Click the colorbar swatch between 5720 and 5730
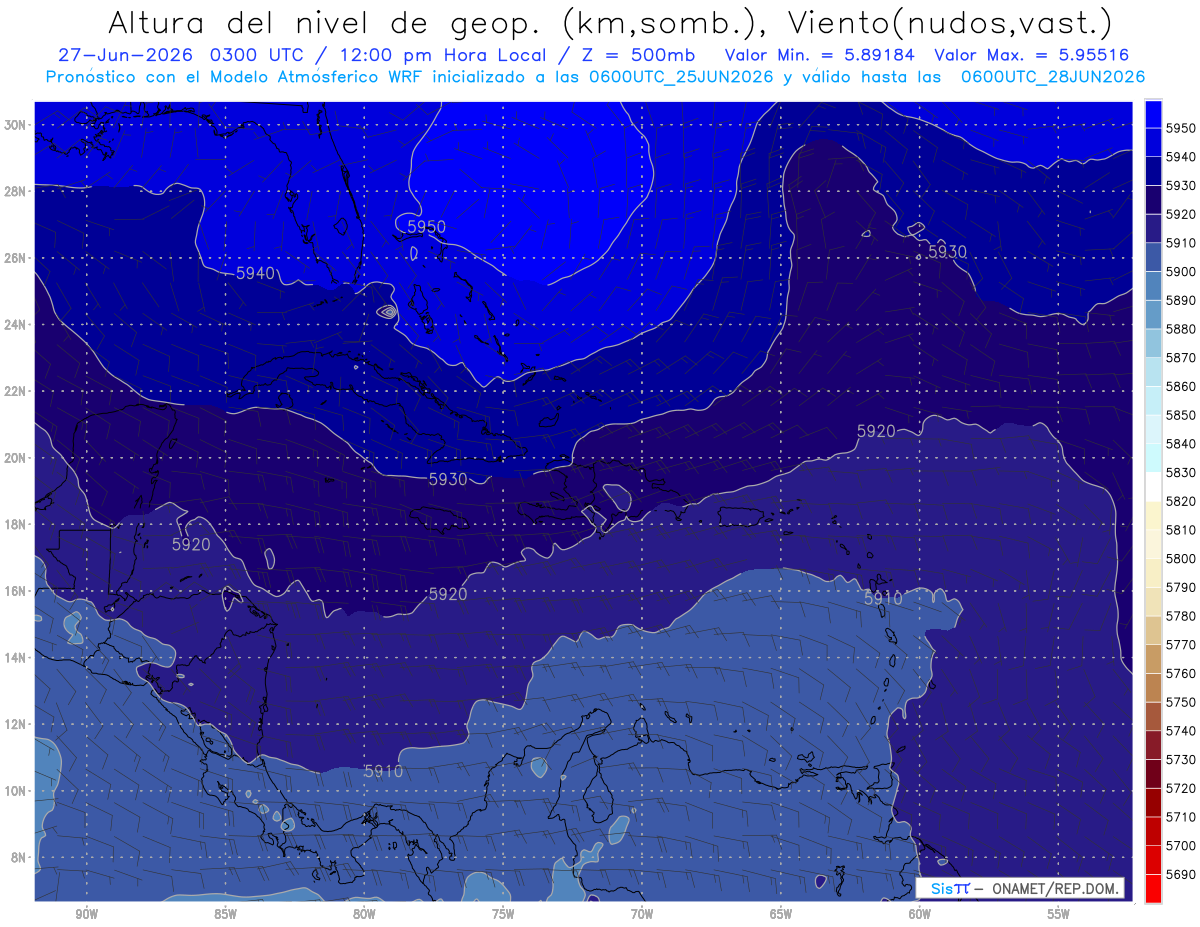 [x=1153, y=774]
